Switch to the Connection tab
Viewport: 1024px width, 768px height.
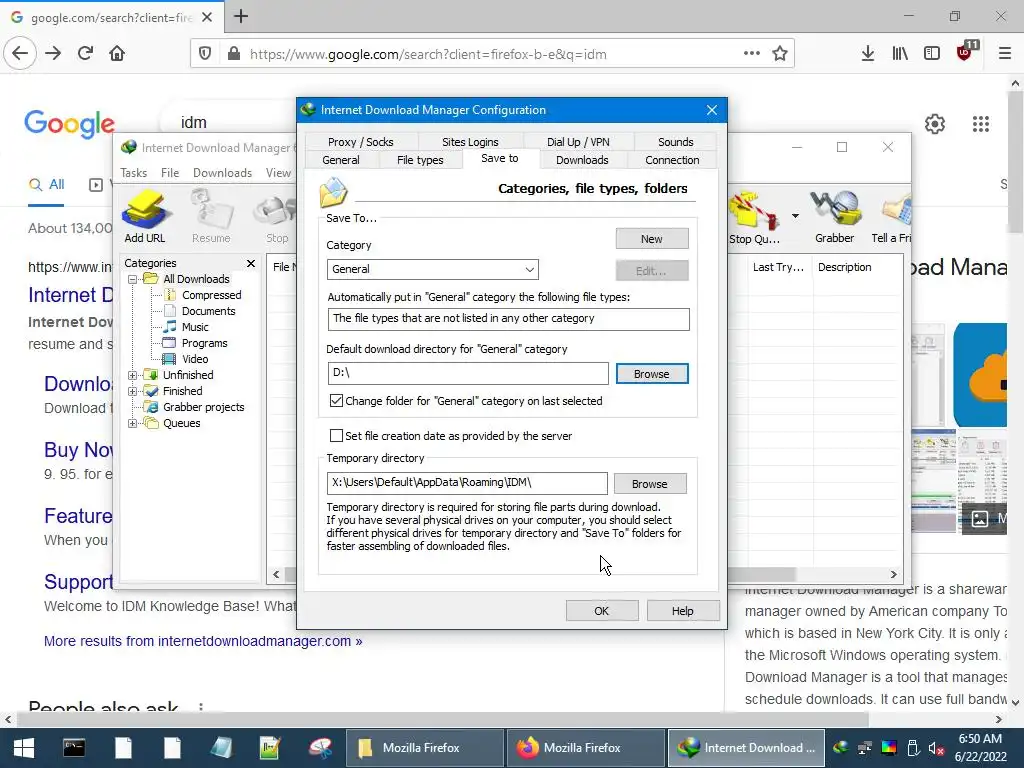pyautogui.click(x=672, y=160)
